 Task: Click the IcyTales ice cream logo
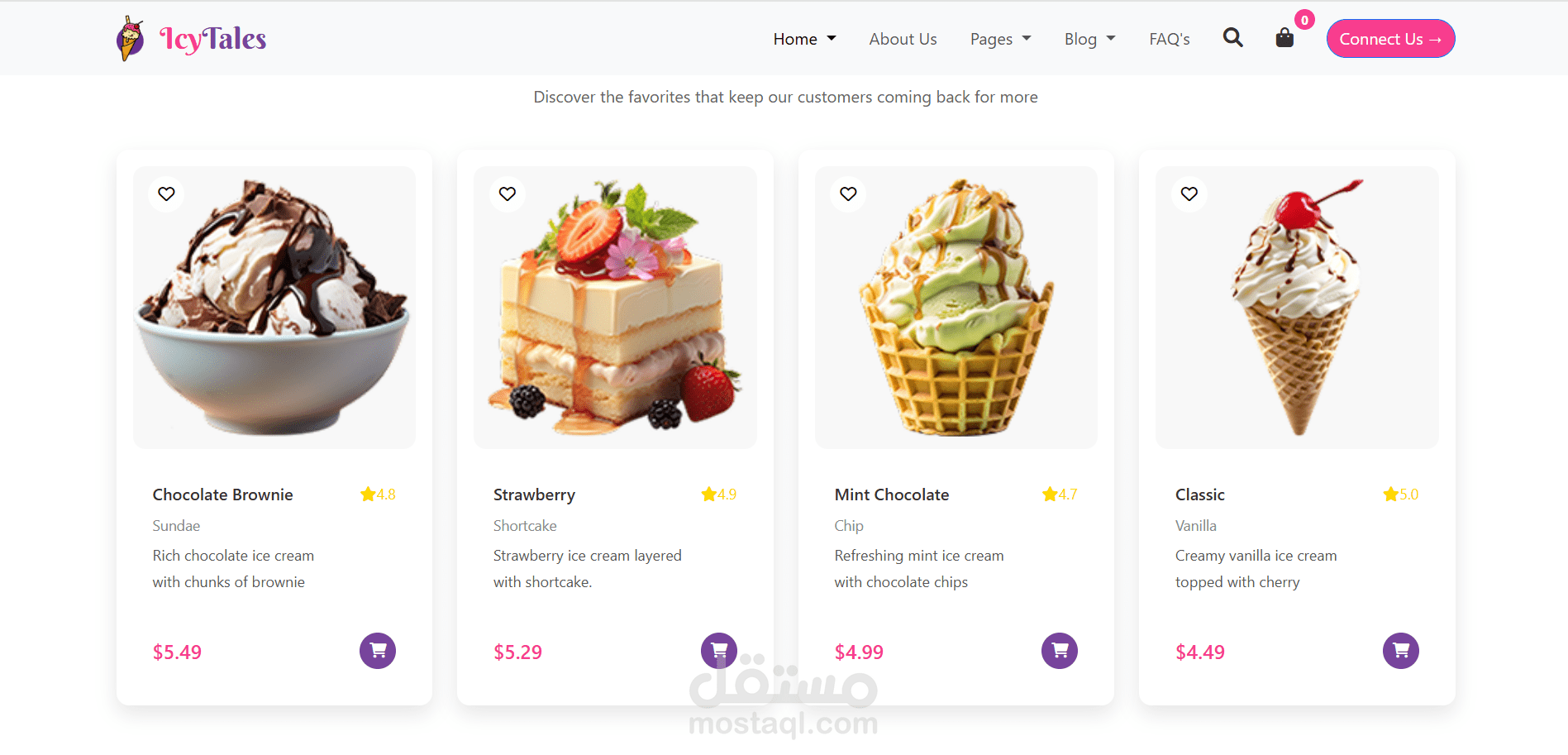(x=191, y=38)
